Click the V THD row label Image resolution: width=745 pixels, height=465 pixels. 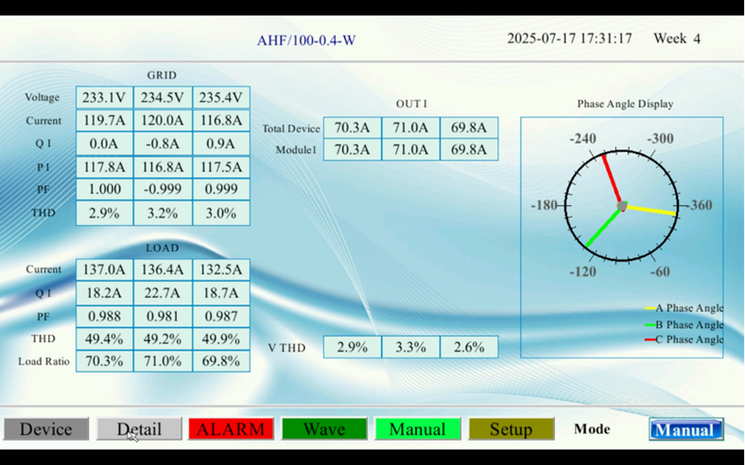(x=287, y=348)
